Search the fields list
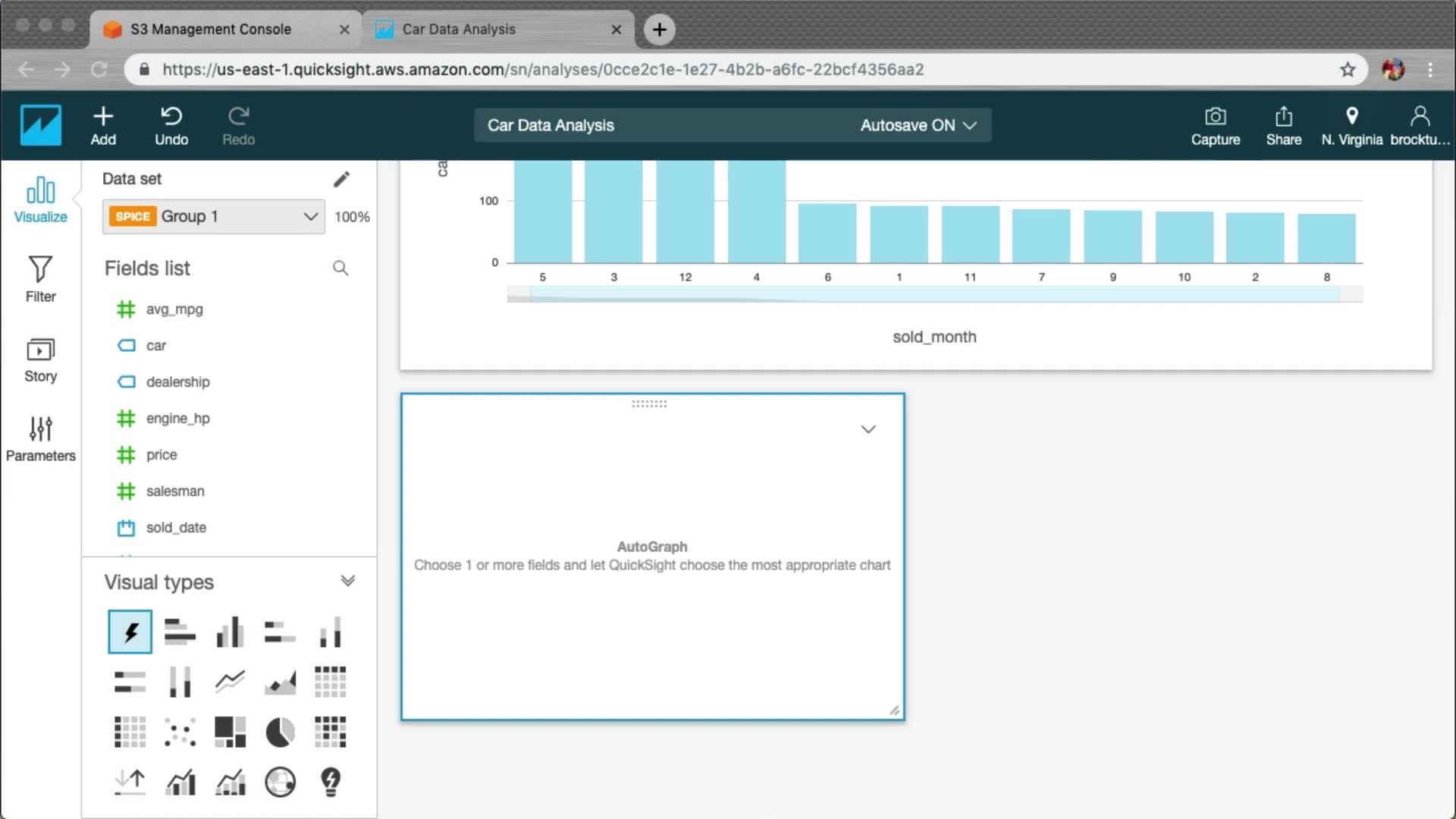The height and width of the screenshot is (819, 1456). [x=340, y=268]
